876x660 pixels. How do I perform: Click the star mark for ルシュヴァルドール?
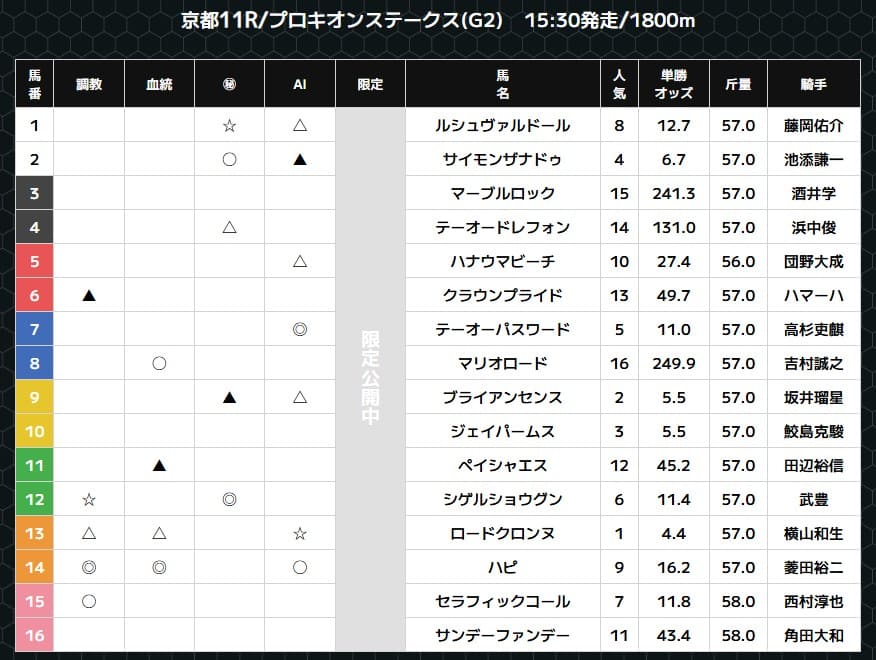click(229, 125)
